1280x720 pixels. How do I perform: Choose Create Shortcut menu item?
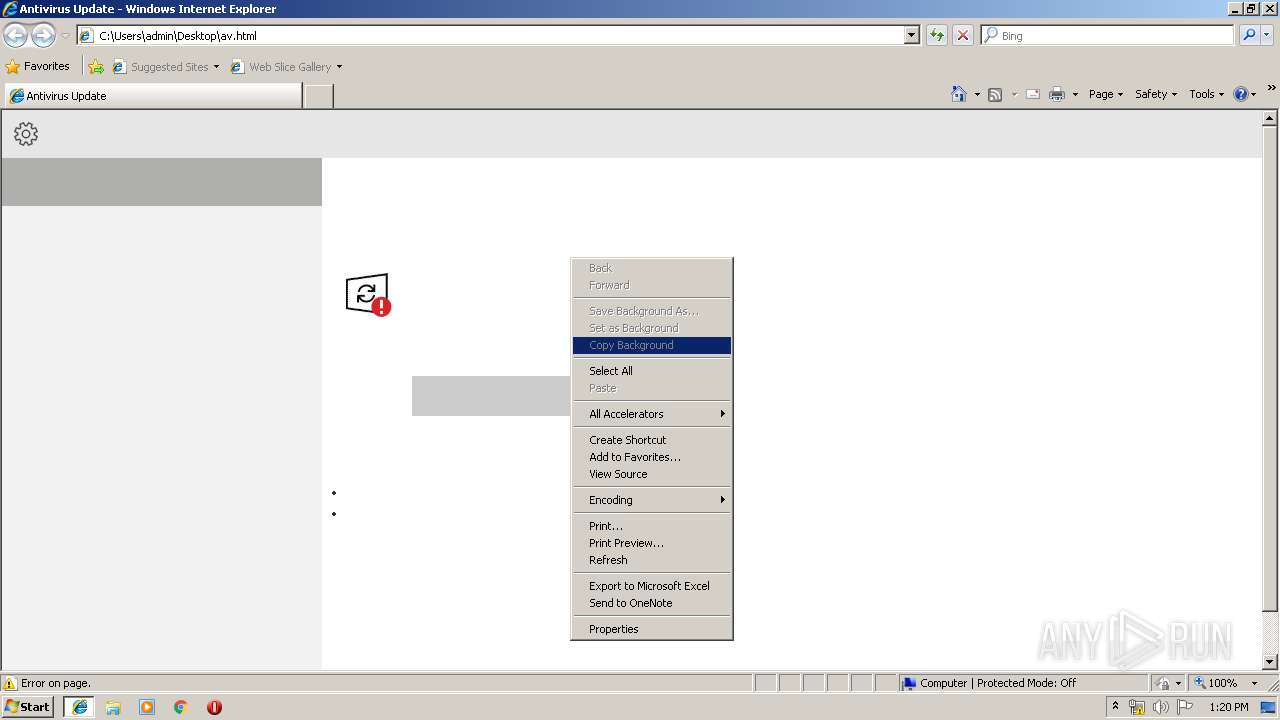coord(652,440)
